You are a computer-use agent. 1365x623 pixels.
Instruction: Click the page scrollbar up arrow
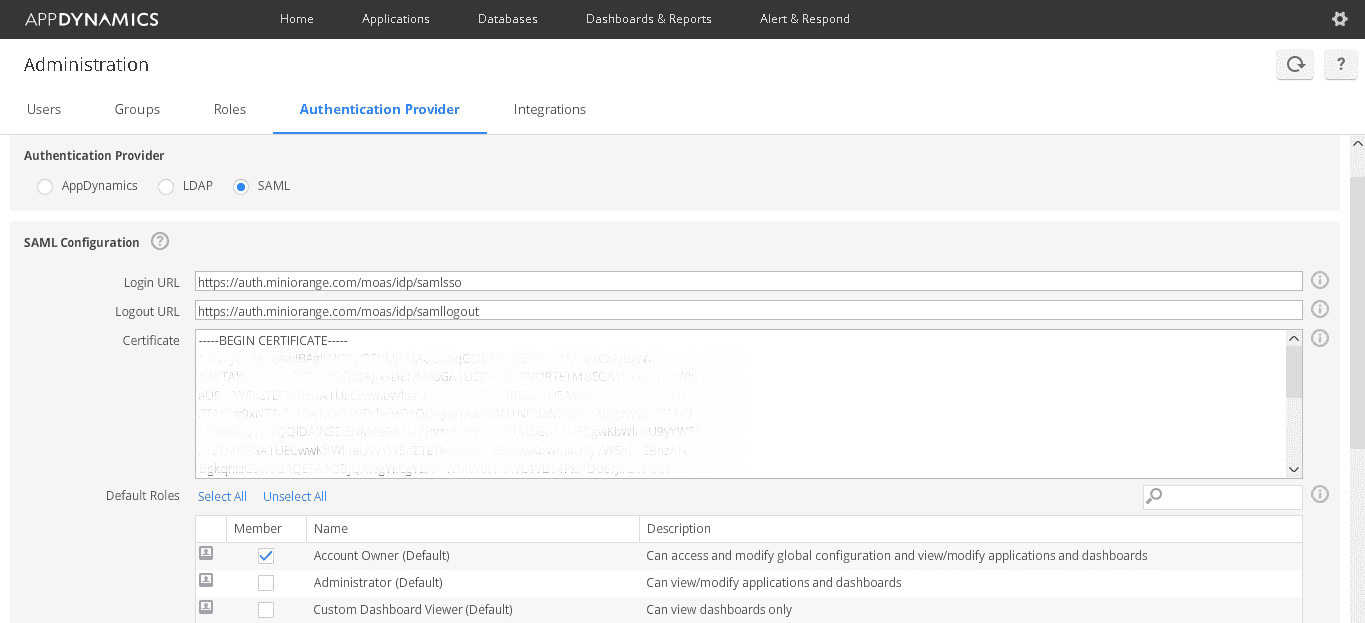click(1357, 144)
